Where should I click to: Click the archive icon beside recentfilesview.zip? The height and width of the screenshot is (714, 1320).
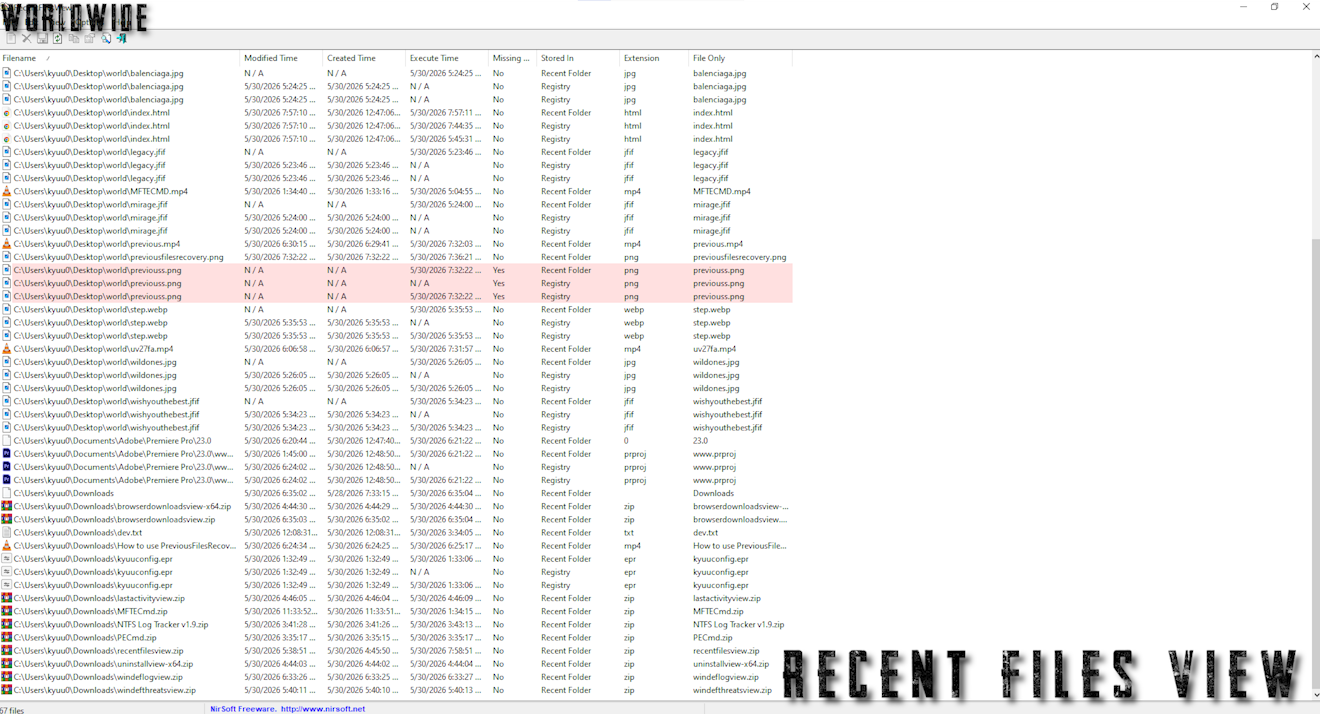pyautogui.click(x=7, y=651)
